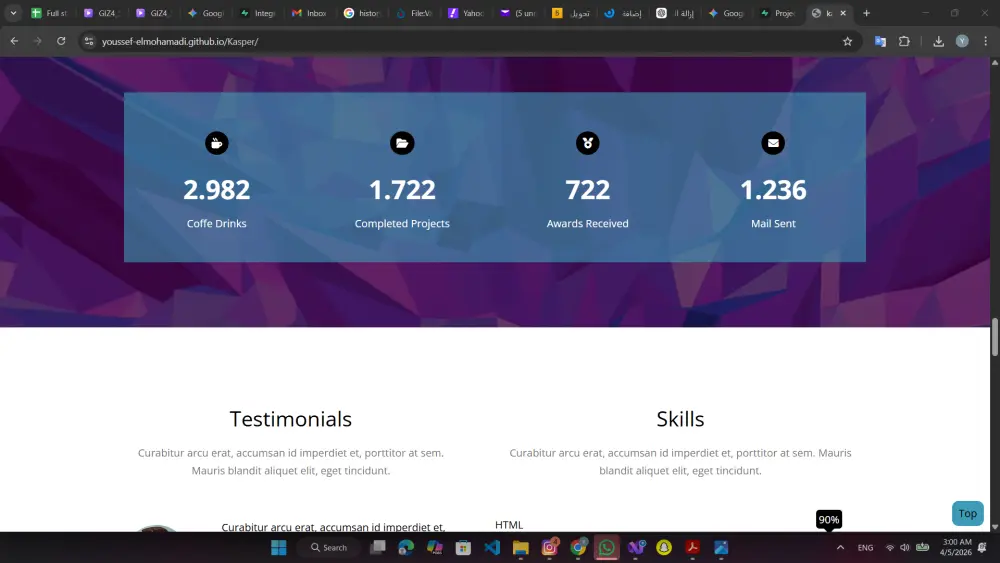The width and height of the screenshot is (1000, 563).
Task: Click the Skills heading
Action: (680, 419)
